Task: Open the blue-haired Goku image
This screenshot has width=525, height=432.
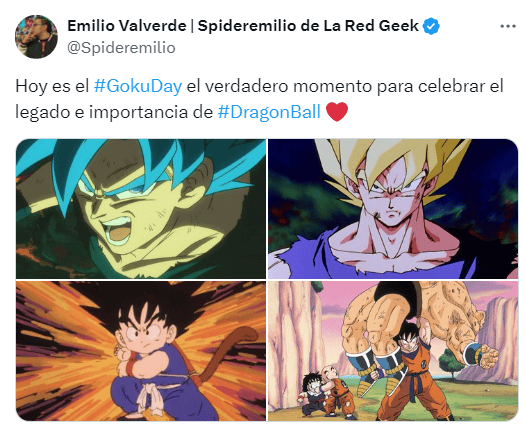Action: point(141,209)
